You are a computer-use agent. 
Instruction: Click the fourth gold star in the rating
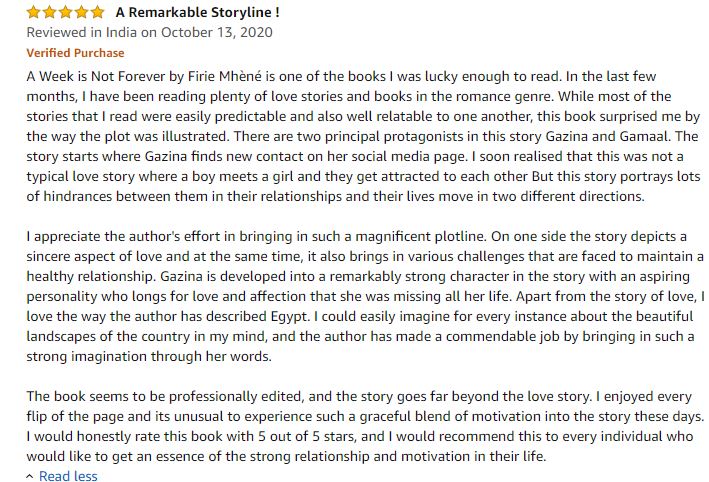coord(81,12)
